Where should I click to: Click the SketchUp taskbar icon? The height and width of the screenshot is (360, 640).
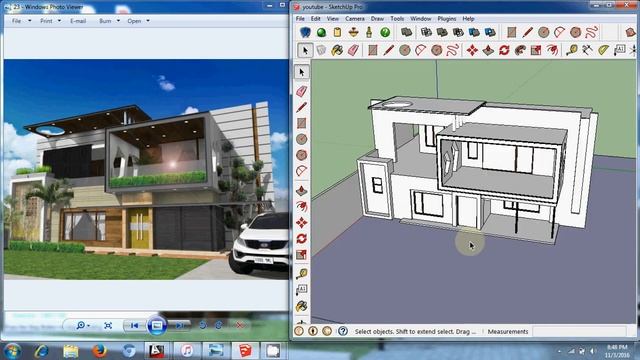pyautogui.click(x=245, y=351)
